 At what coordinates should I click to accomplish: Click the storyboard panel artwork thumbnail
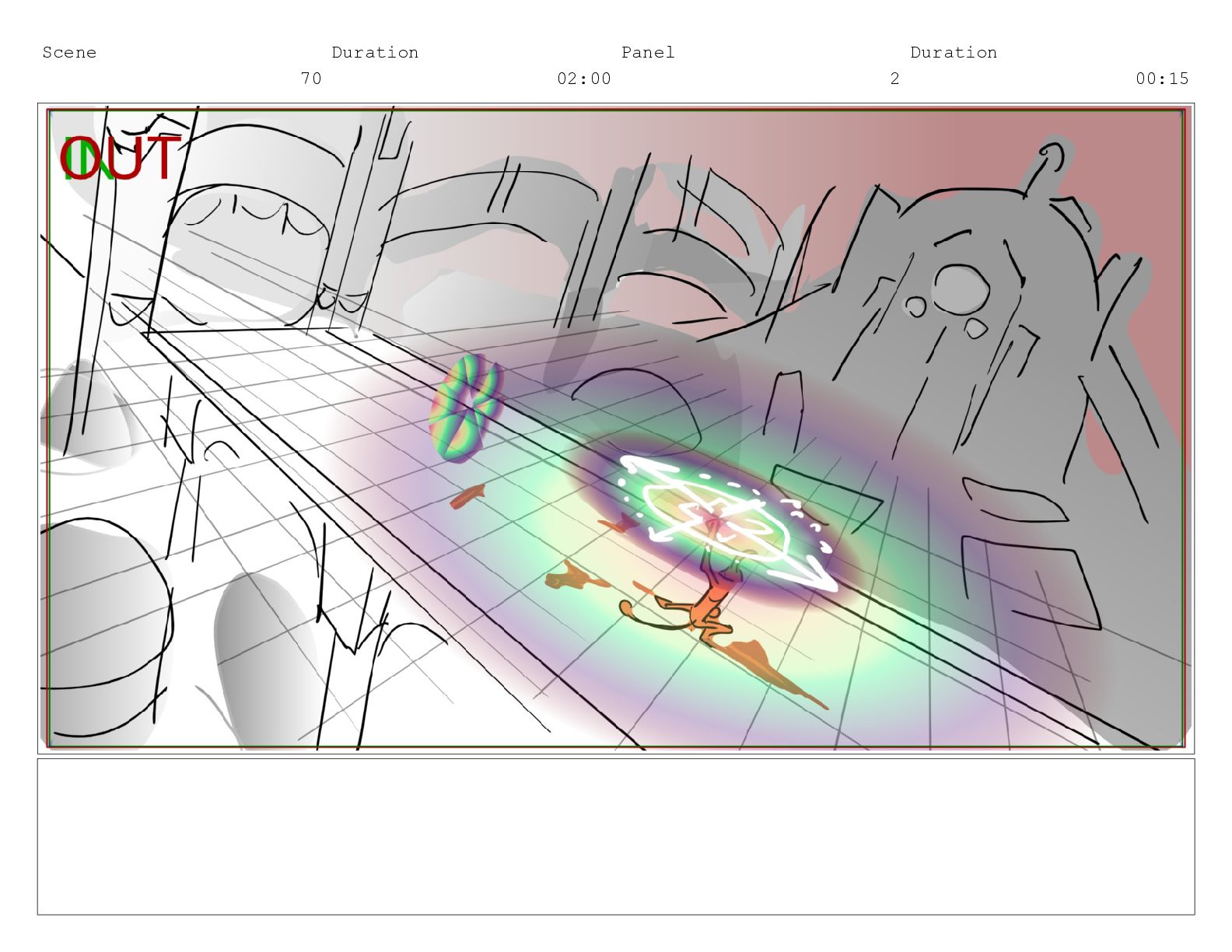point(616,428)
